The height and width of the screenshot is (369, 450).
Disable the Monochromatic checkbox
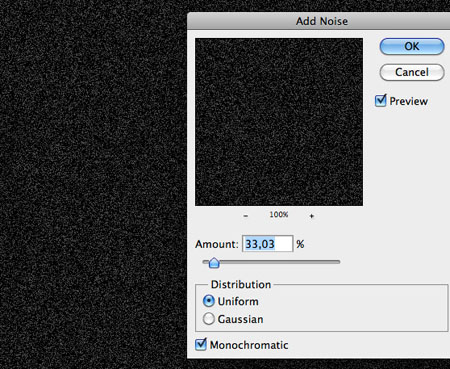[201, 345]
